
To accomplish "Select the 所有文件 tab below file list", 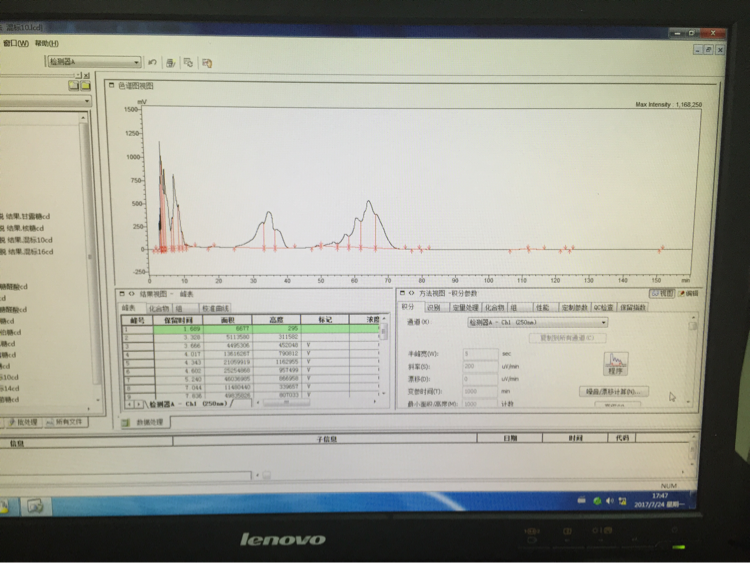I will pos(66,422).
